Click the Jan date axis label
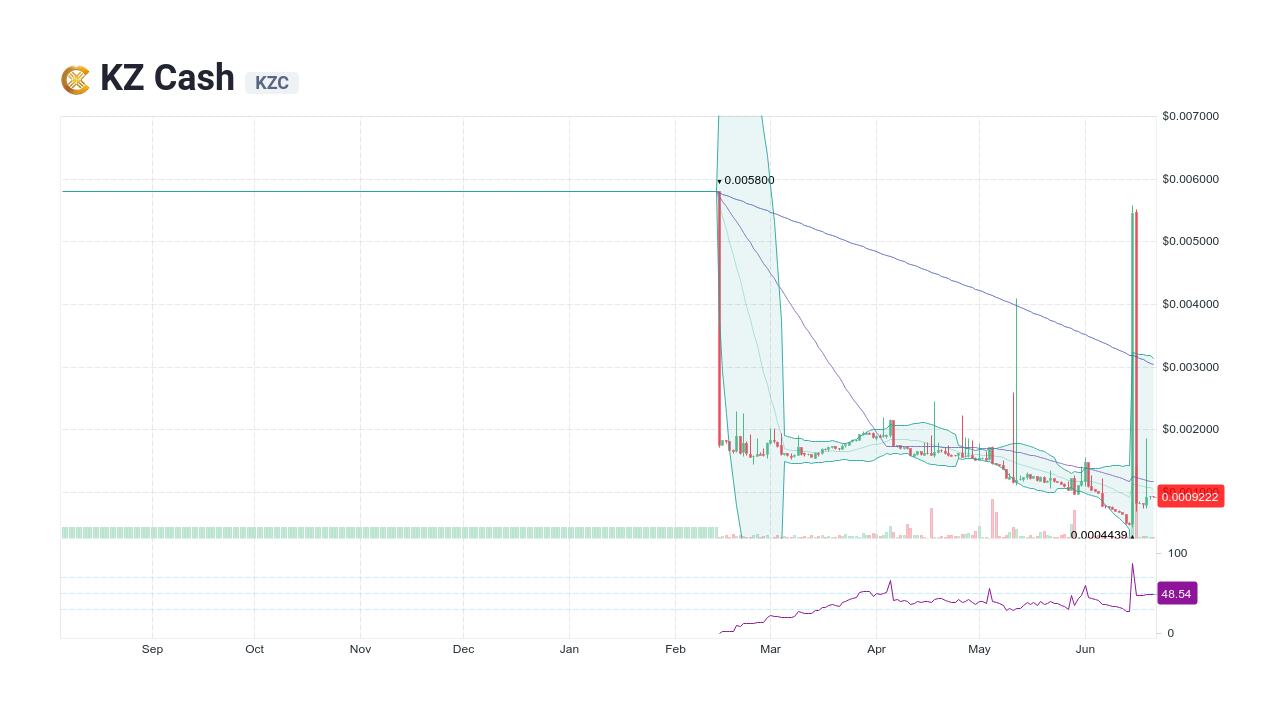Viewport: 1280px width, 720px height. coord(569,649)
